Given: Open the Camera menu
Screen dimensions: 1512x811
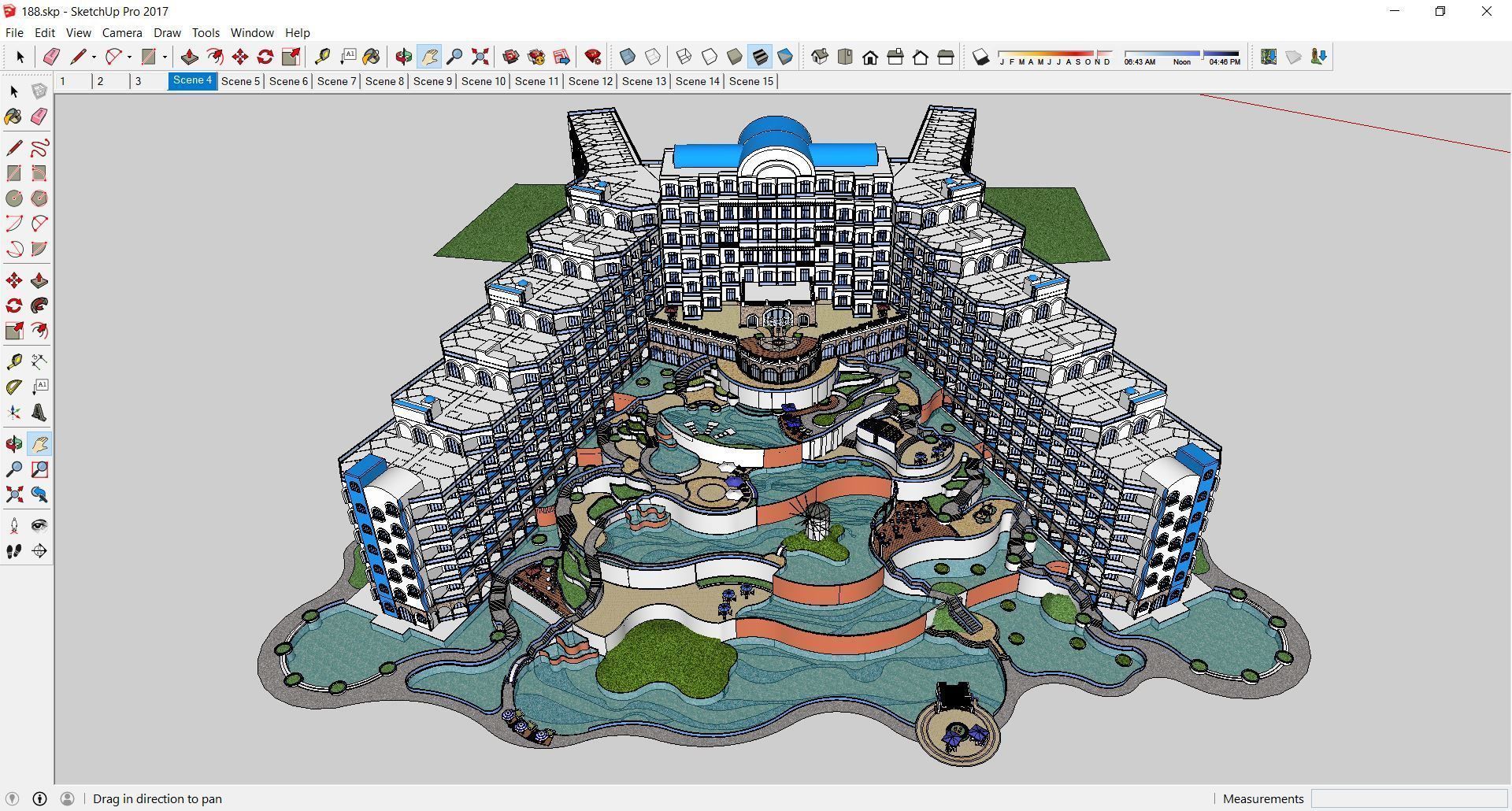Looking at the screenshot, I should click(122, 32).
